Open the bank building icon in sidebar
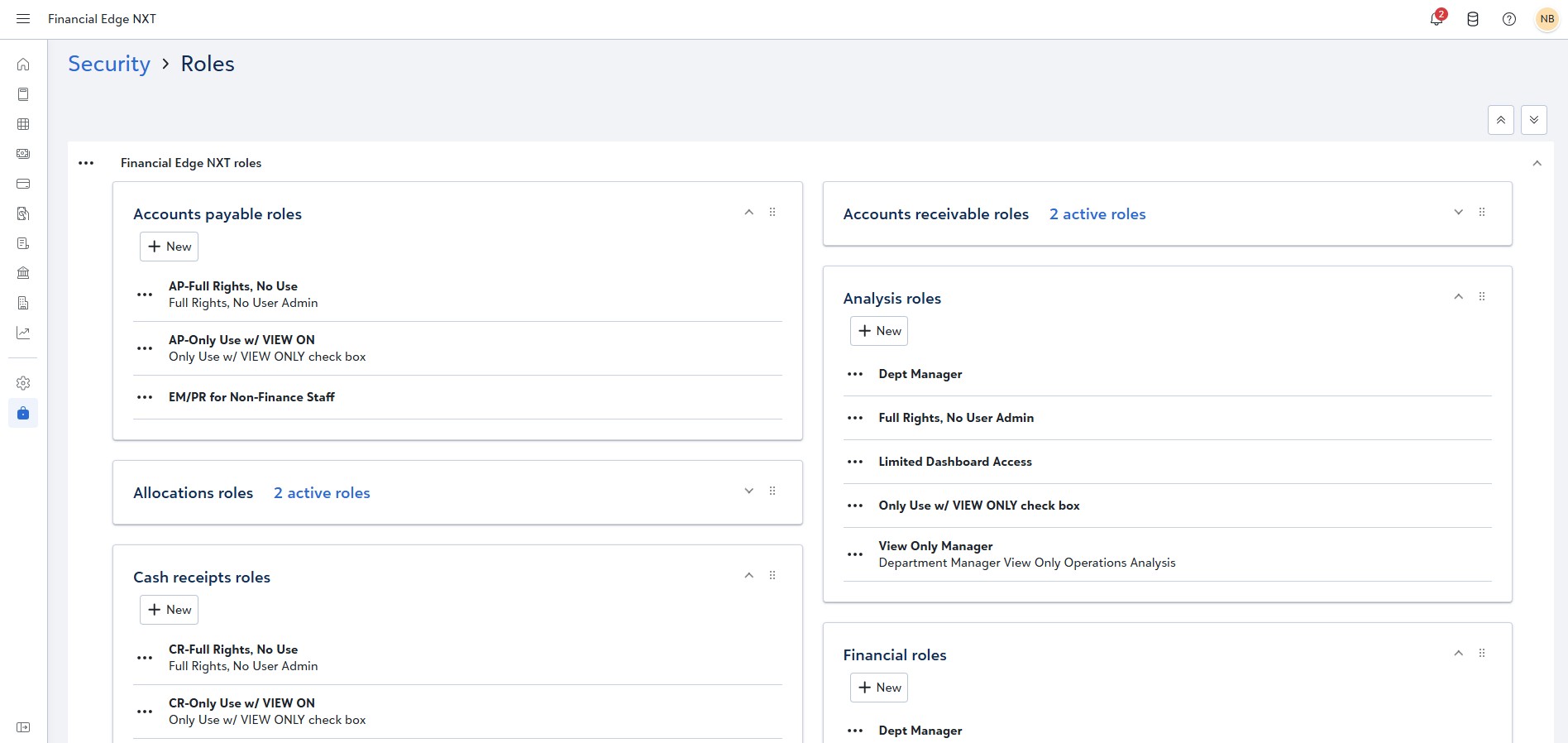This screenshot has height=743, width=1568. [x=23, y=273]
